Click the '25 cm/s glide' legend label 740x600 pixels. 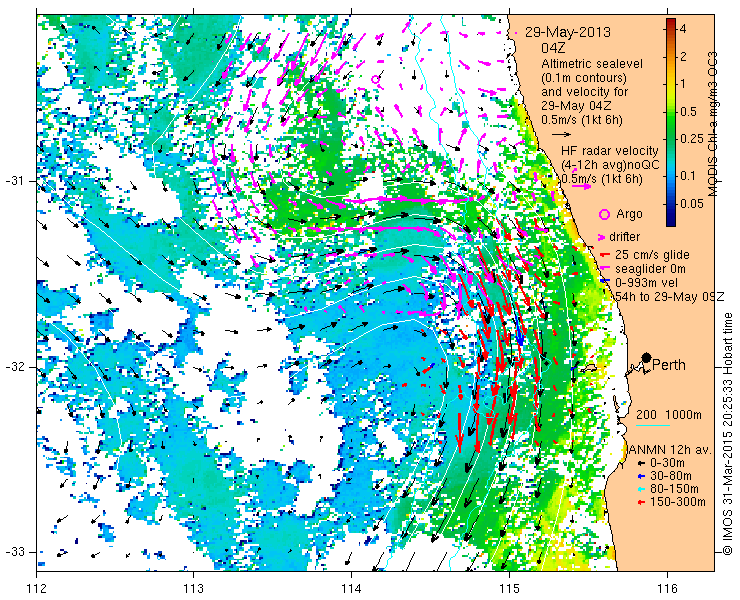click(652, 255)
